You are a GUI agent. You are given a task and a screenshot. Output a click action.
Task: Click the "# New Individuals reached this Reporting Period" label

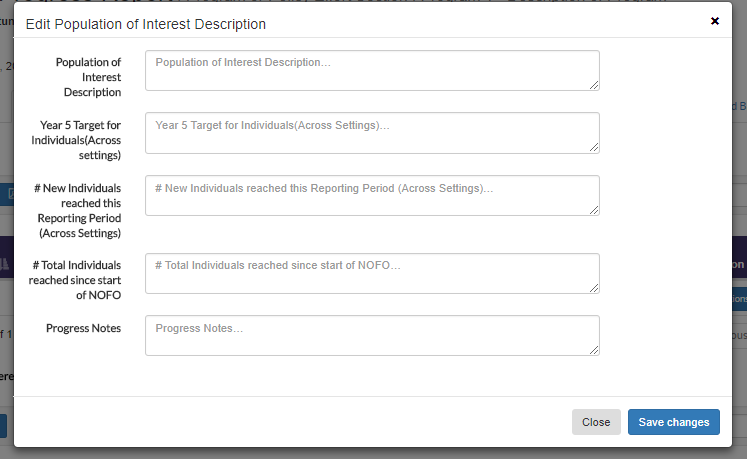point(78,210)
